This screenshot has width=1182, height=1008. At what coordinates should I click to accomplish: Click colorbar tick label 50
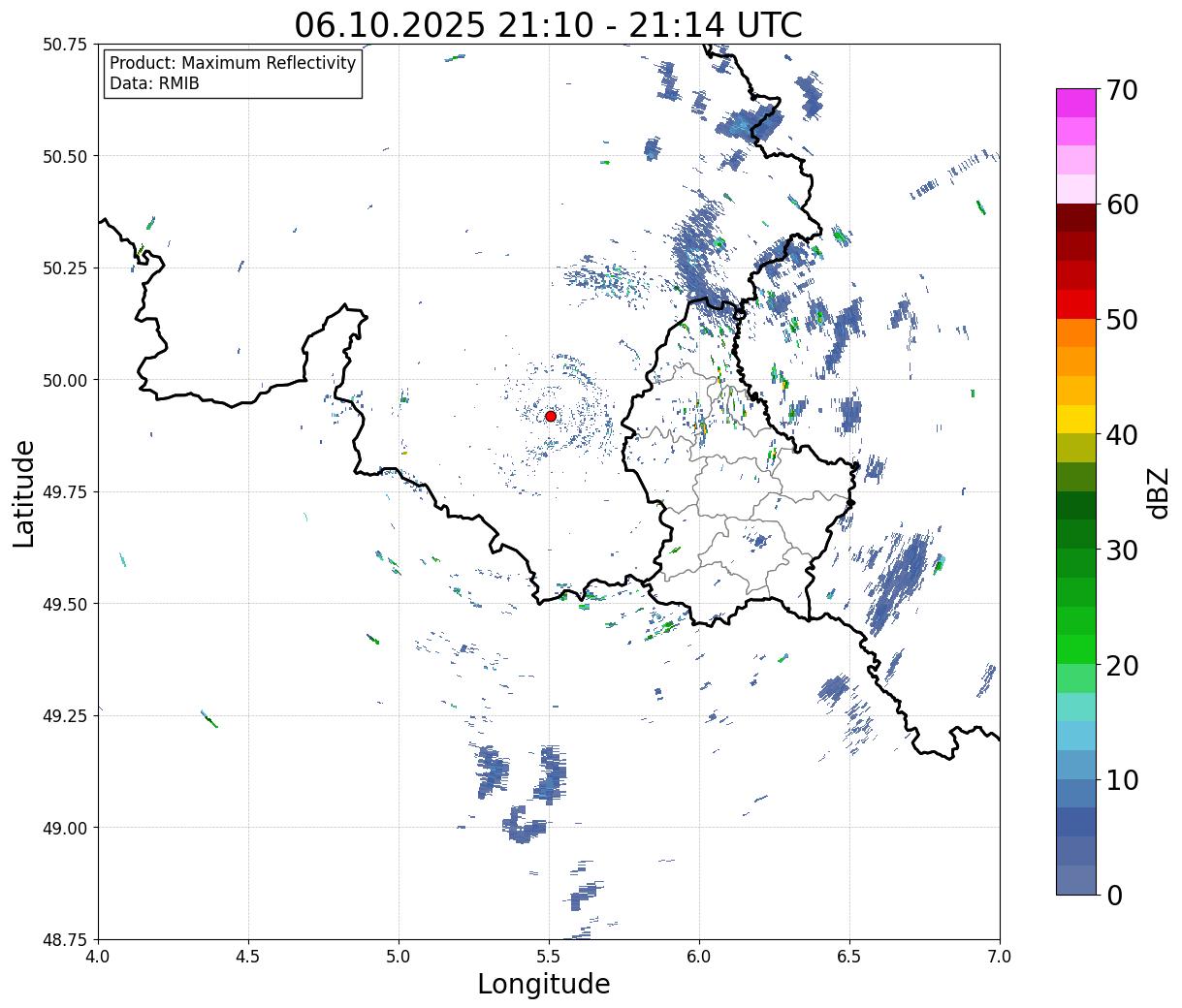(1122, 319)
